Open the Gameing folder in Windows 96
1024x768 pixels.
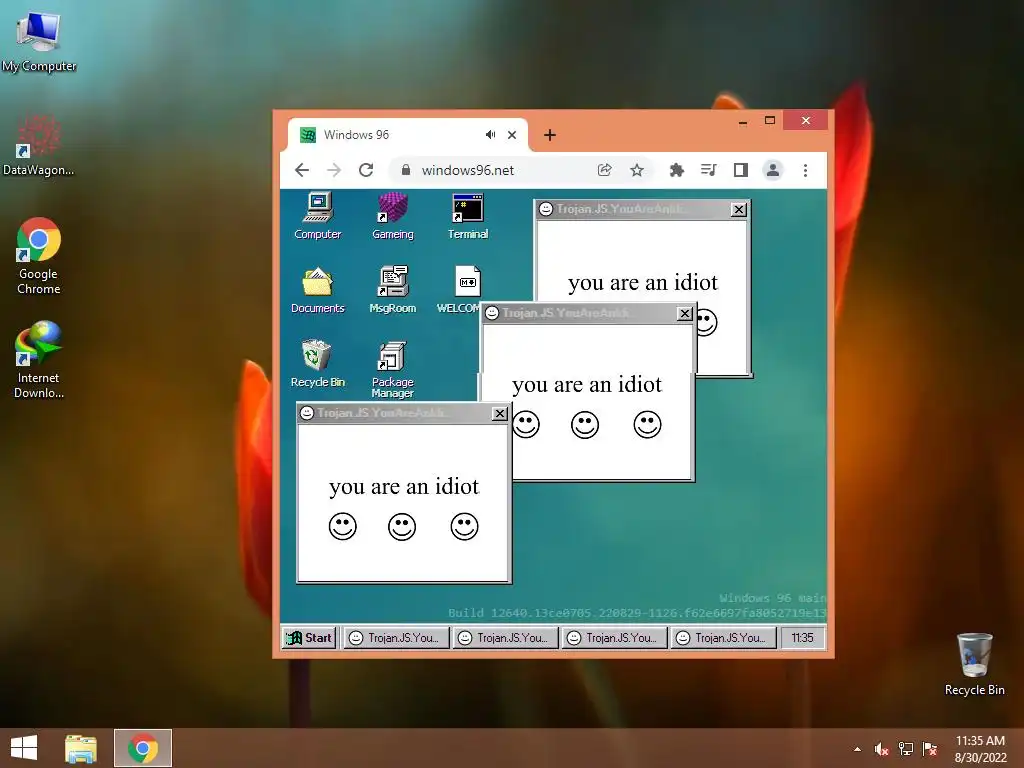coord(392,216)
